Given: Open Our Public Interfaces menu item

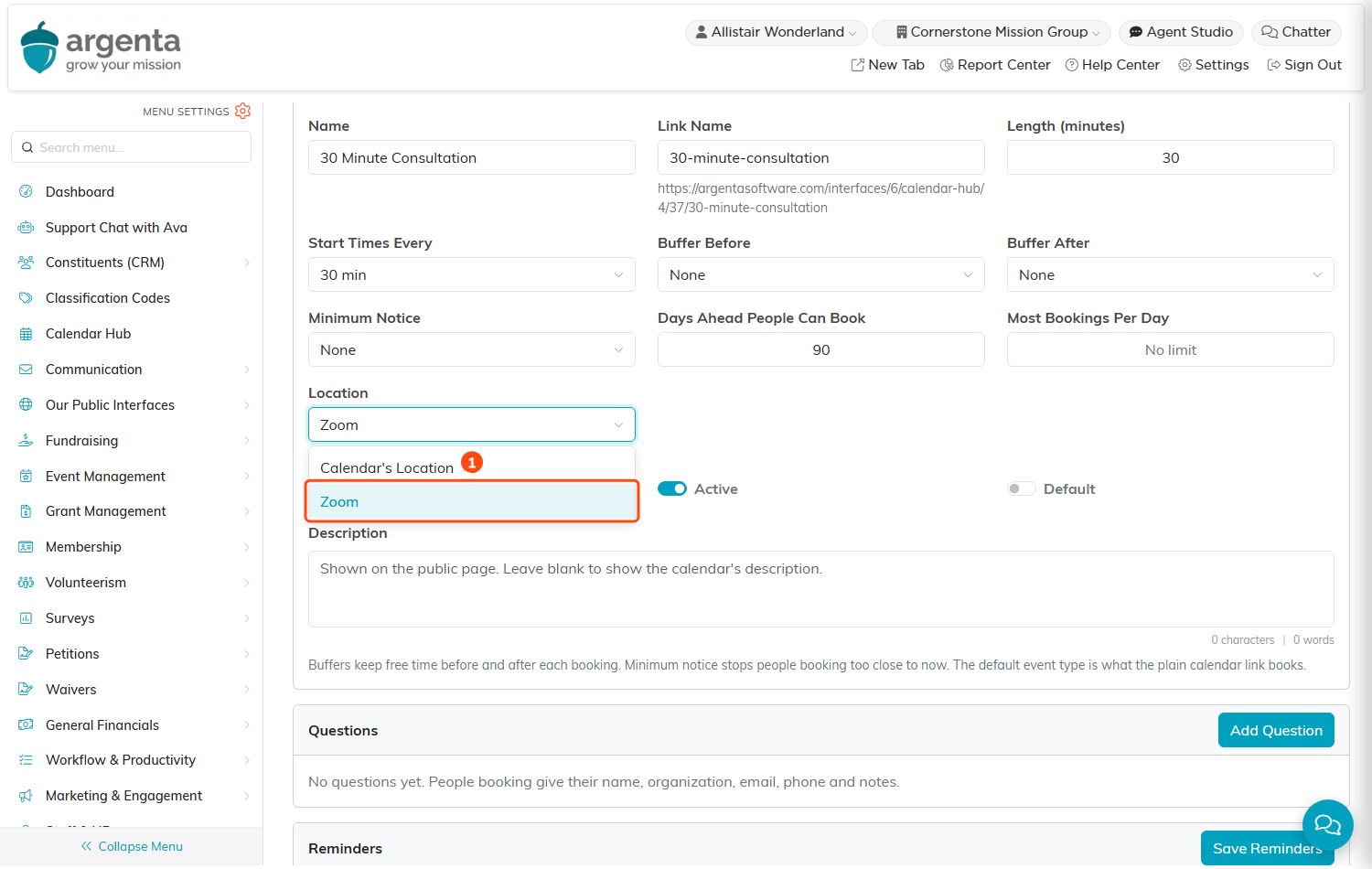Looking at the screenshot, I should coord(134,405).
